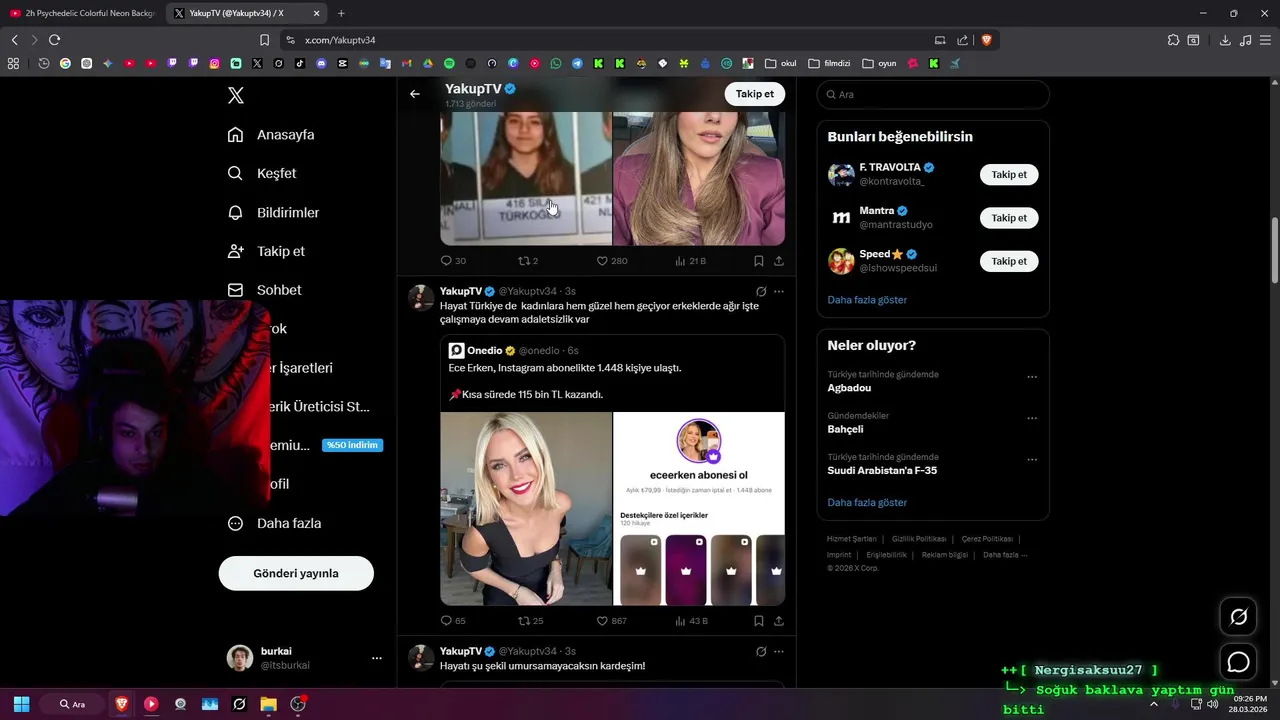Open Gizlilik Politikası footer link

(x=919, y=539)
